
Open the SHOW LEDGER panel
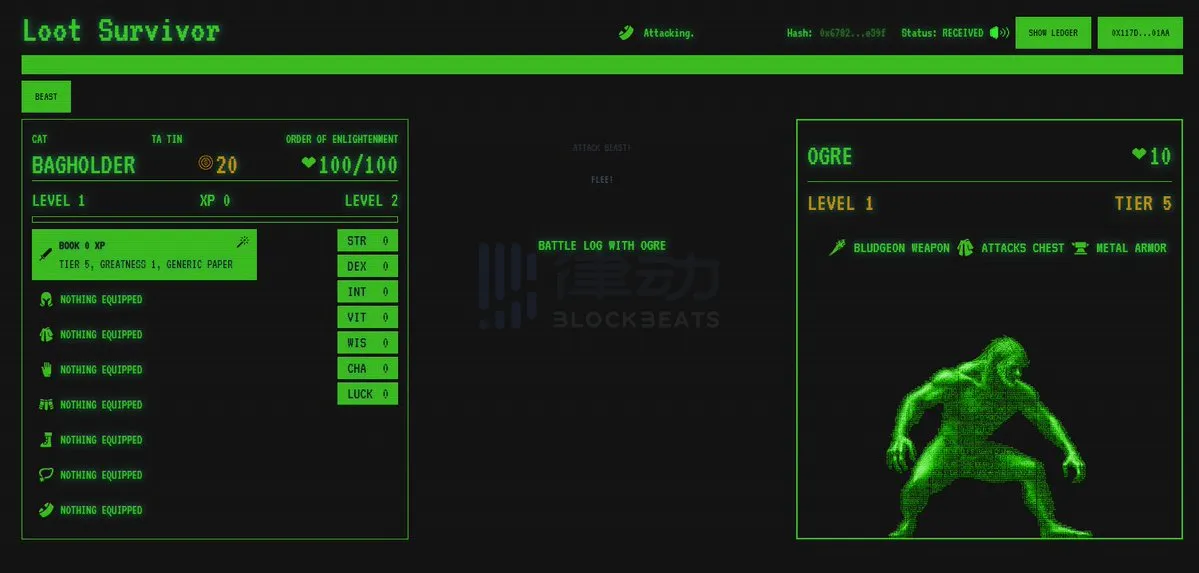(1053, 33)
